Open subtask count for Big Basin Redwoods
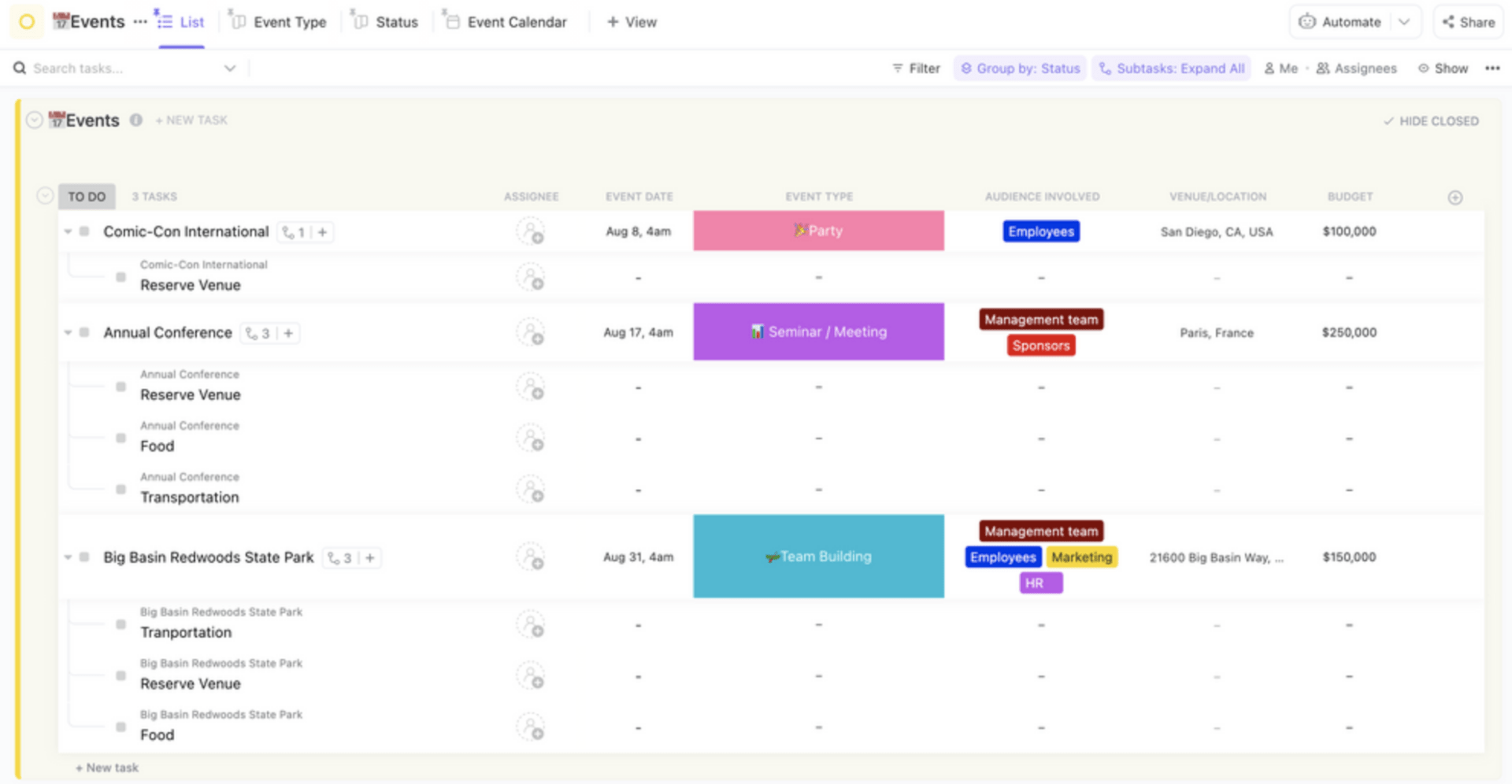This screenshot has height=784, width=1512. tap(340, 558)
